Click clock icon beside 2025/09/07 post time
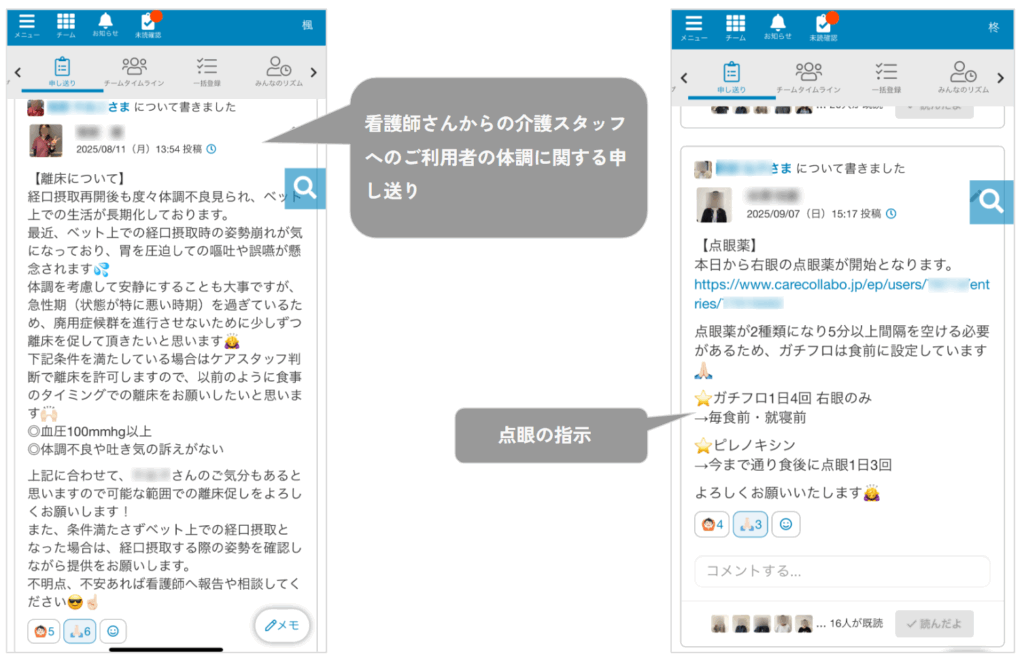This screenshot has height=666, width=1024. (x=891, y=213)
